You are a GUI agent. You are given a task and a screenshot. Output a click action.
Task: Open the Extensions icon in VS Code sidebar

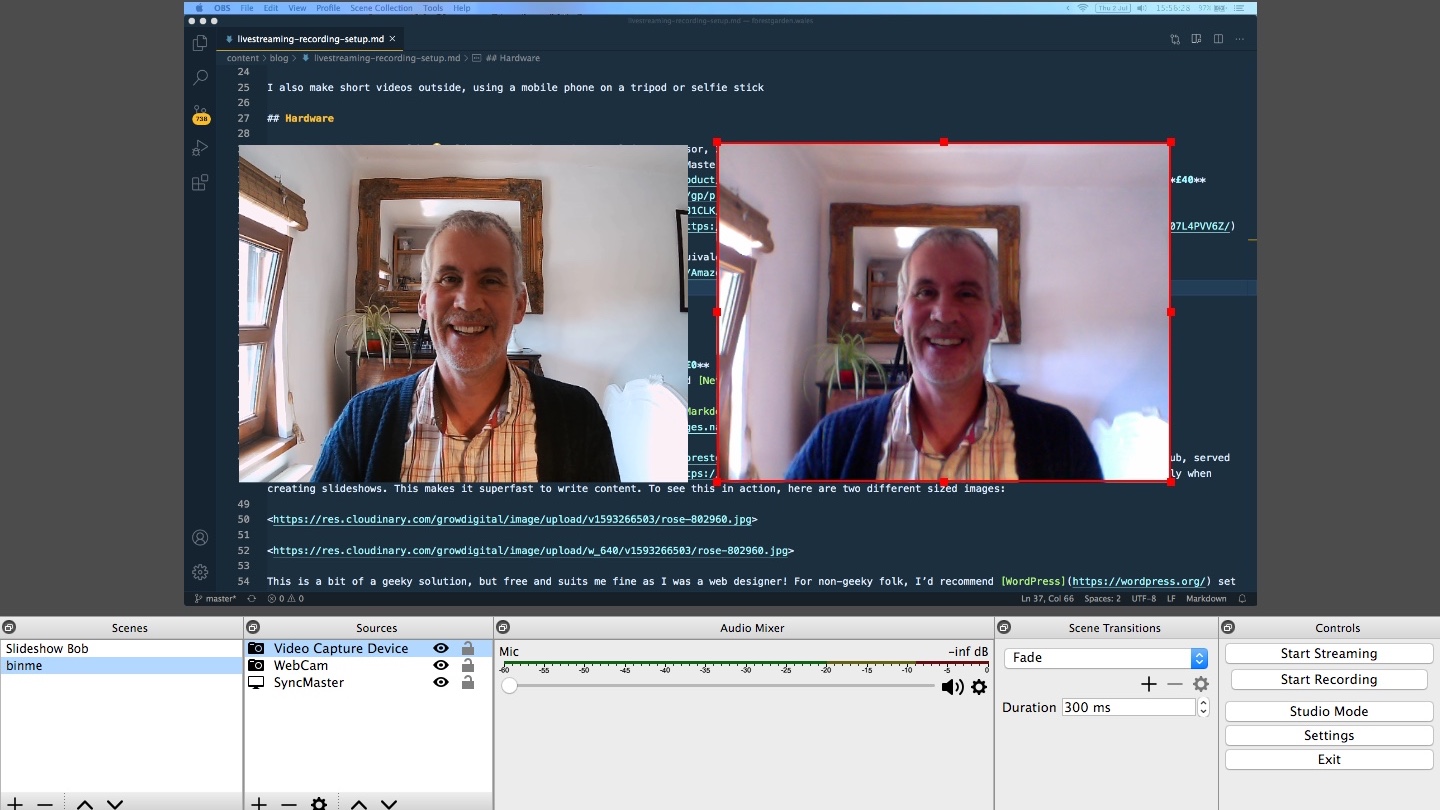click(x=200, y=183)
